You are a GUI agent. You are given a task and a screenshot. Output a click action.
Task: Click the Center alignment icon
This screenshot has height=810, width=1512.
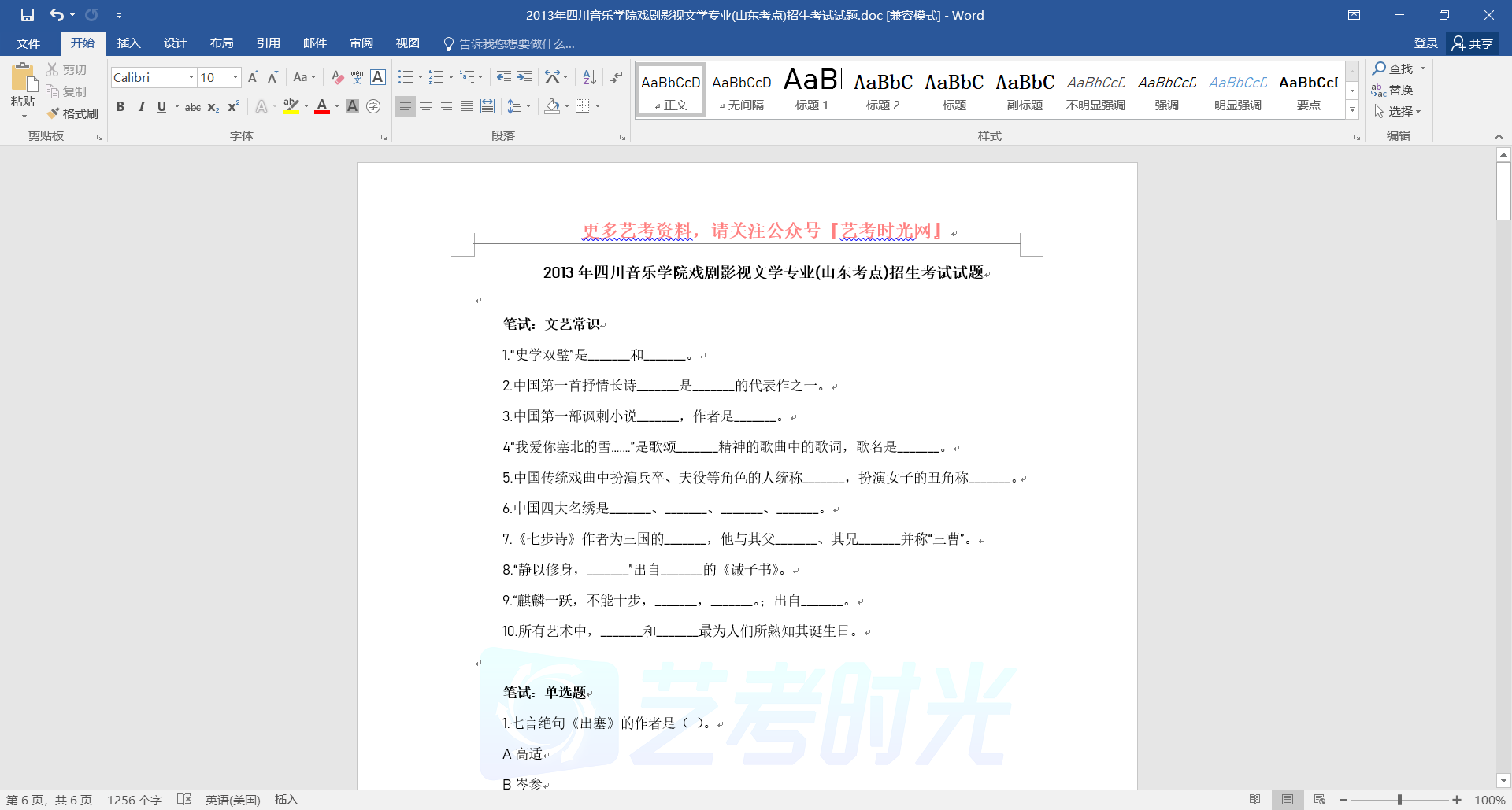[x=426, y=106]
